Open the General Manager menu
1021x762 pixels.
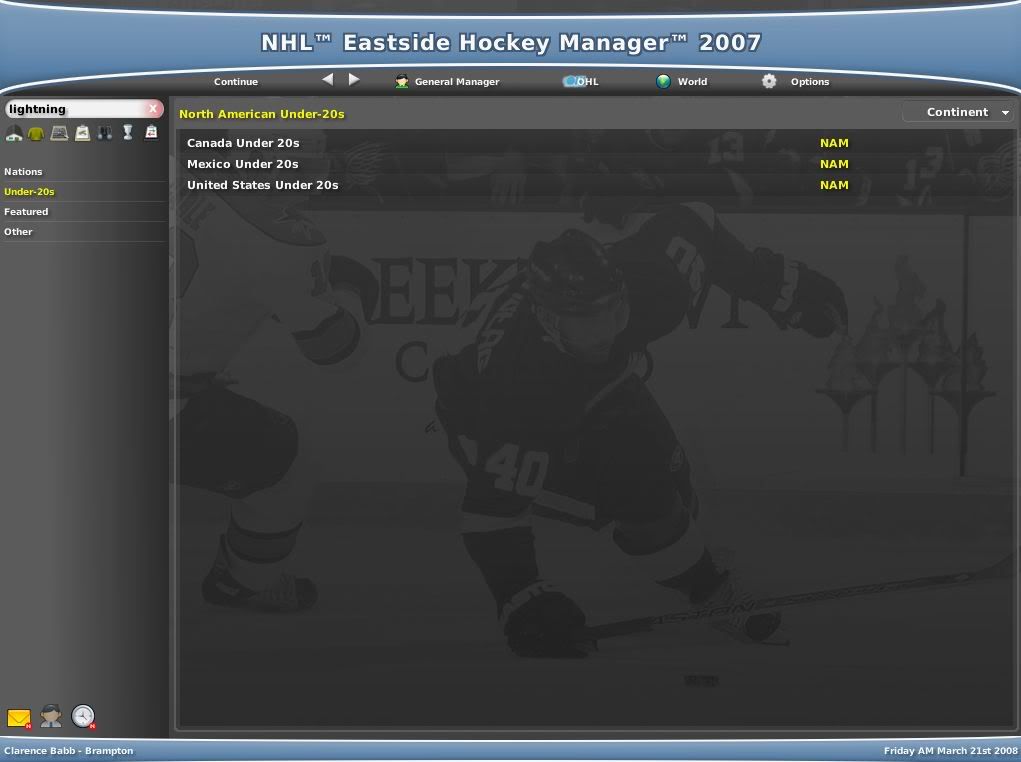tap(457, 81)
